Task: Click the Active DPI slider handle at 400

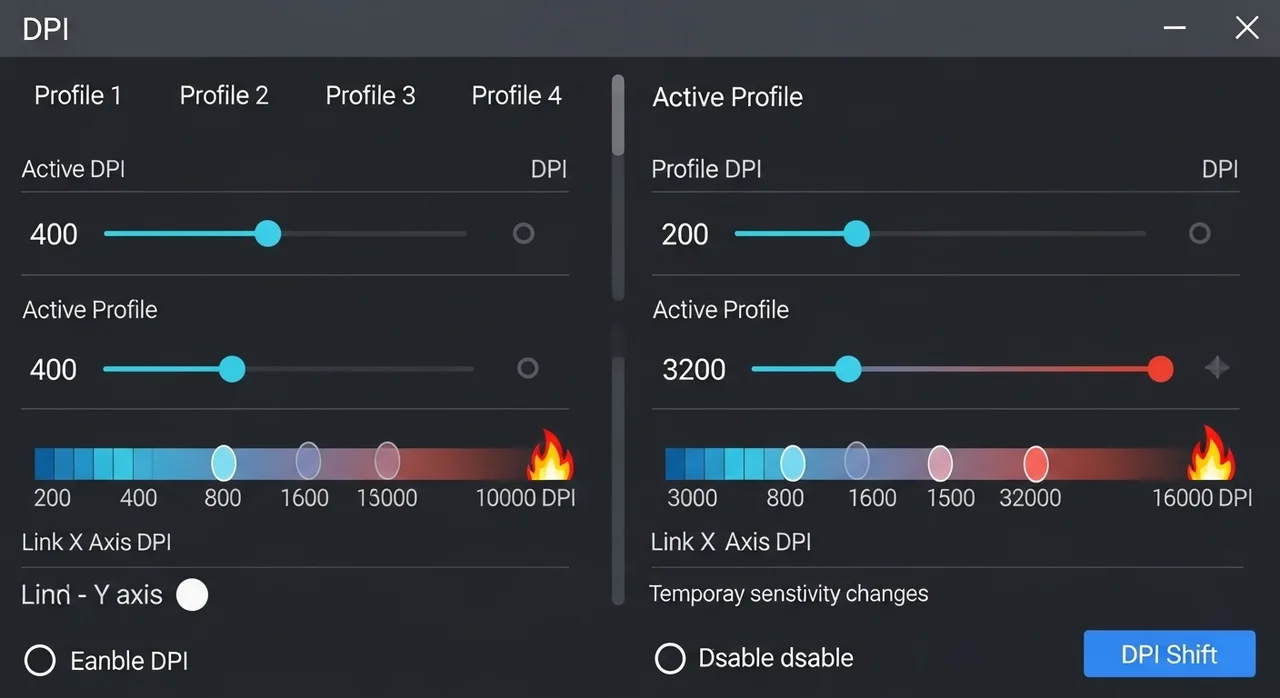Action: pyautogui.click(x=267, y=234)
